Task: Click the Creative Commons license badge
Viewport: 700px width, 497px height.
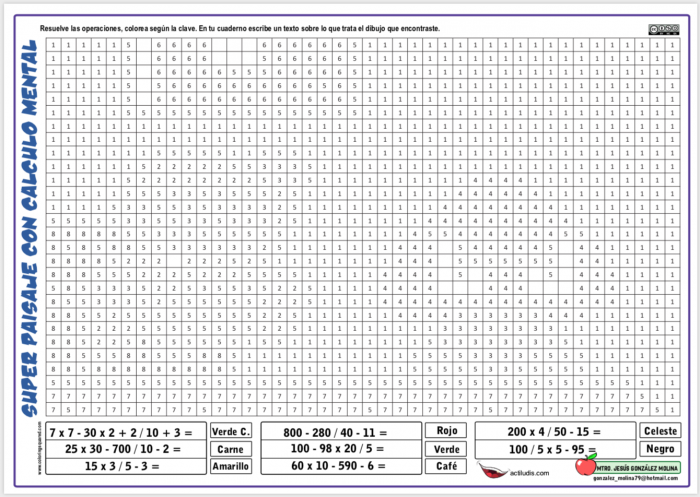Action: [x=662, y=30]
